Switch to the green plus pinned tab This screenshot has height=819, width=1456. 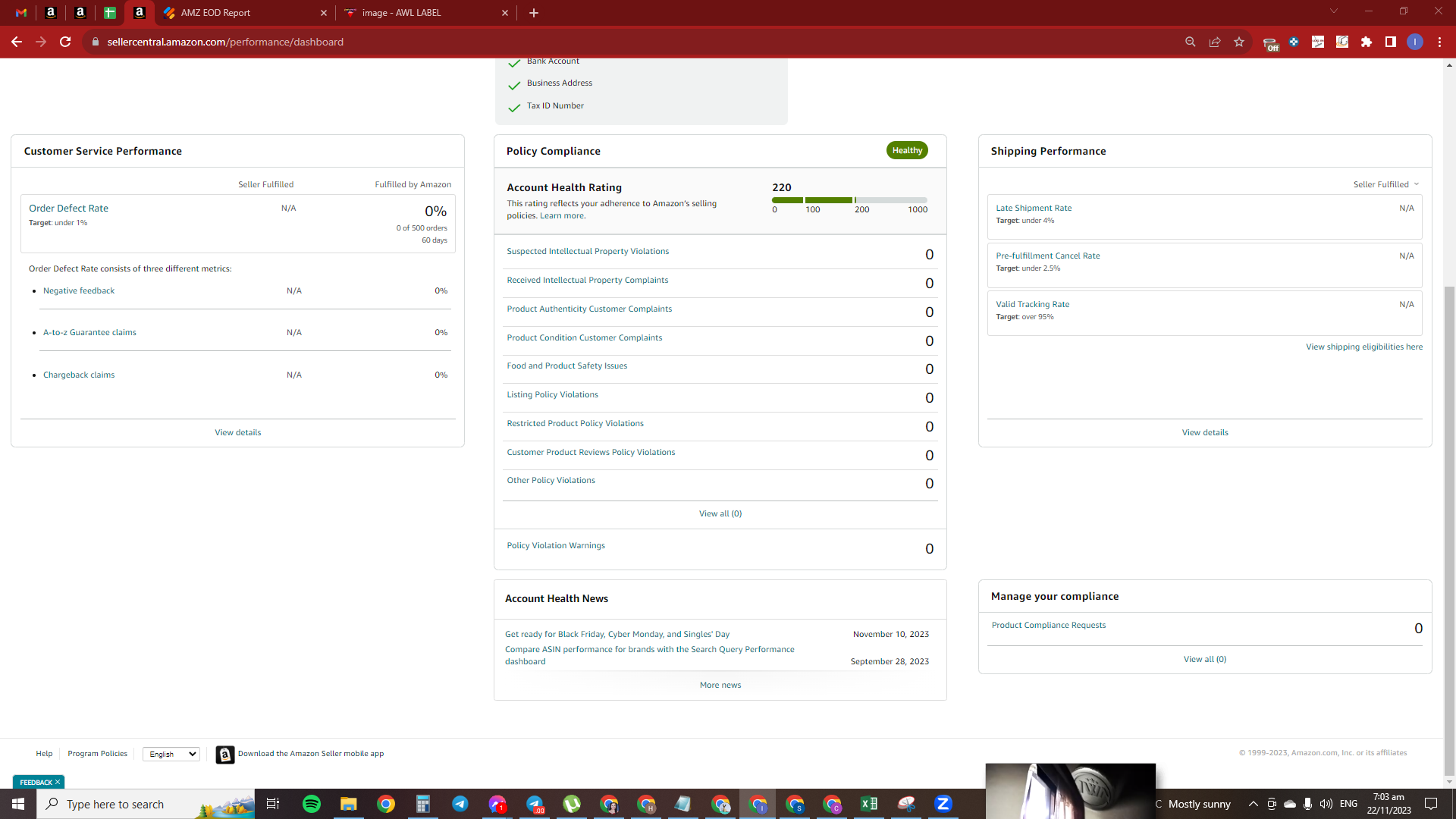coord(110,13)
